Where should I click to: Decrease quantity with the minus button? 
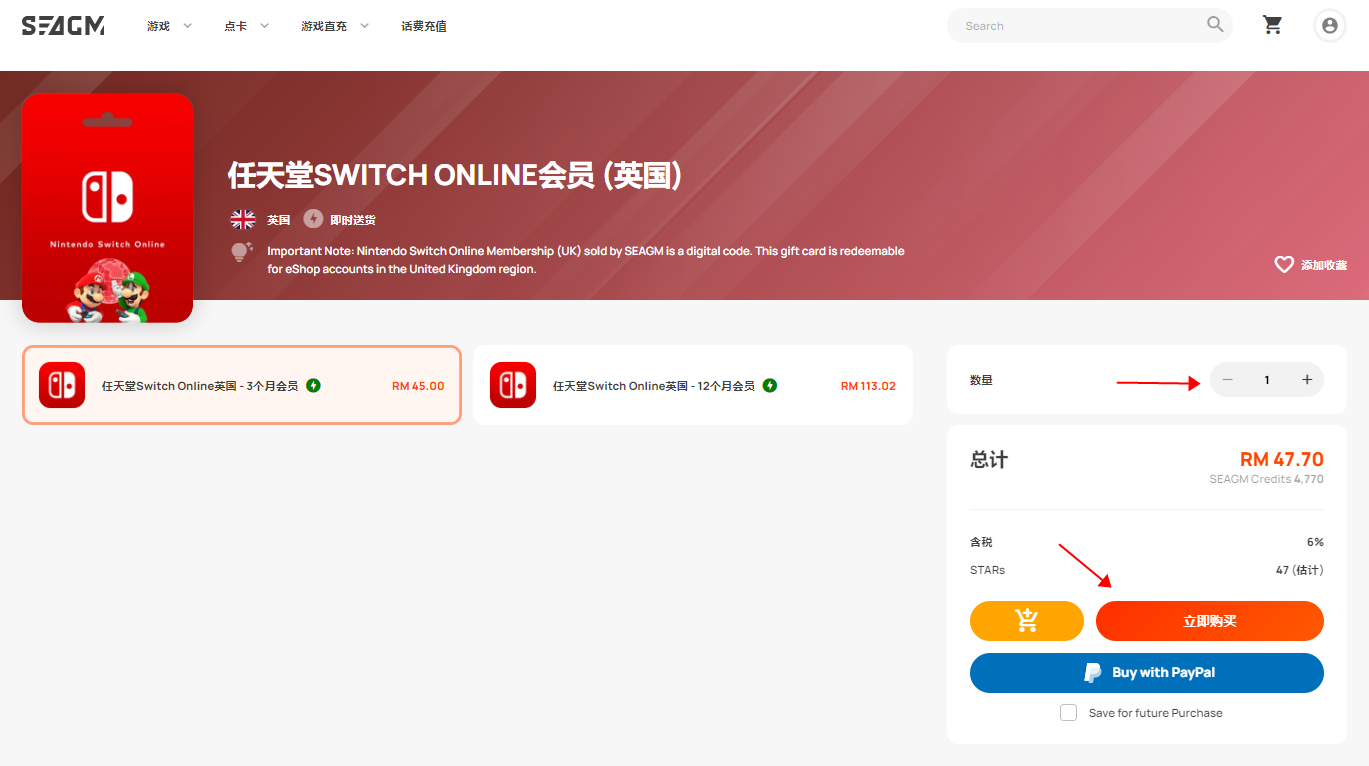coord(1228,380)
